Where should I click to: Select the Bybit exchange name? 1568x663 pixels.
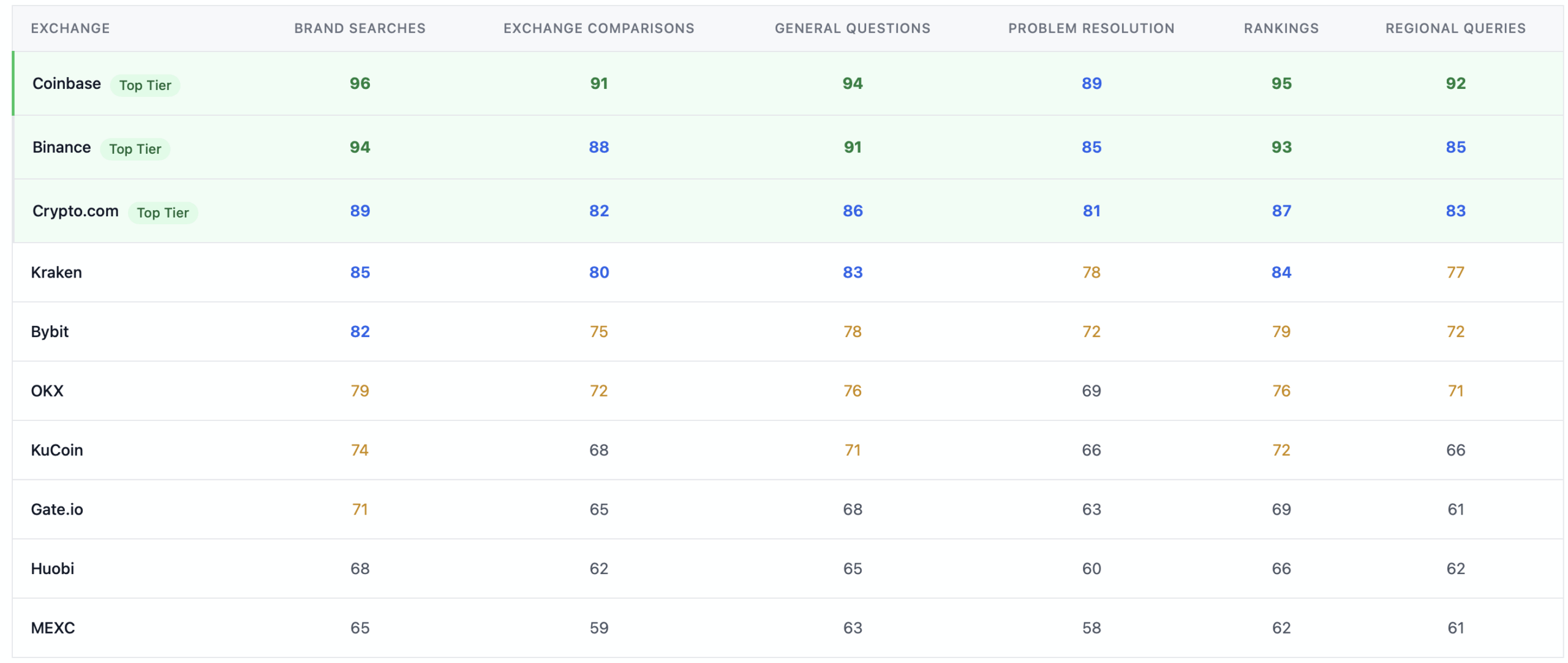(50, 331)
